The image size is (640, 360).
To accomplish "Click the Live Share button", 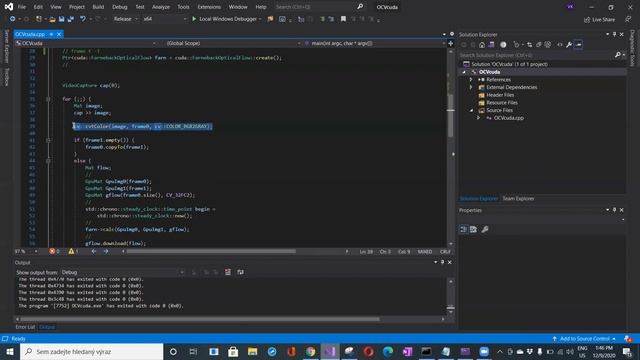I will coord(599,19).
